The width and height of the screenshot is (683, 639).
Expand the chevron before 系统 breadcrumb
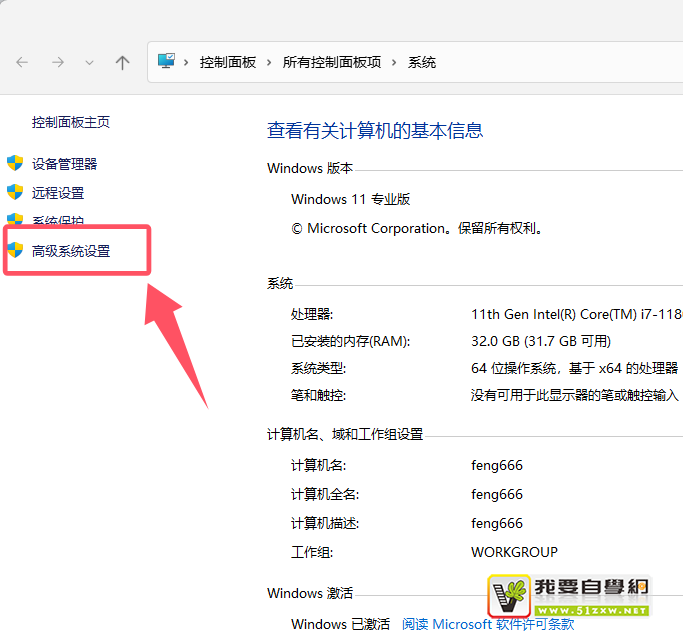[395, 62]
